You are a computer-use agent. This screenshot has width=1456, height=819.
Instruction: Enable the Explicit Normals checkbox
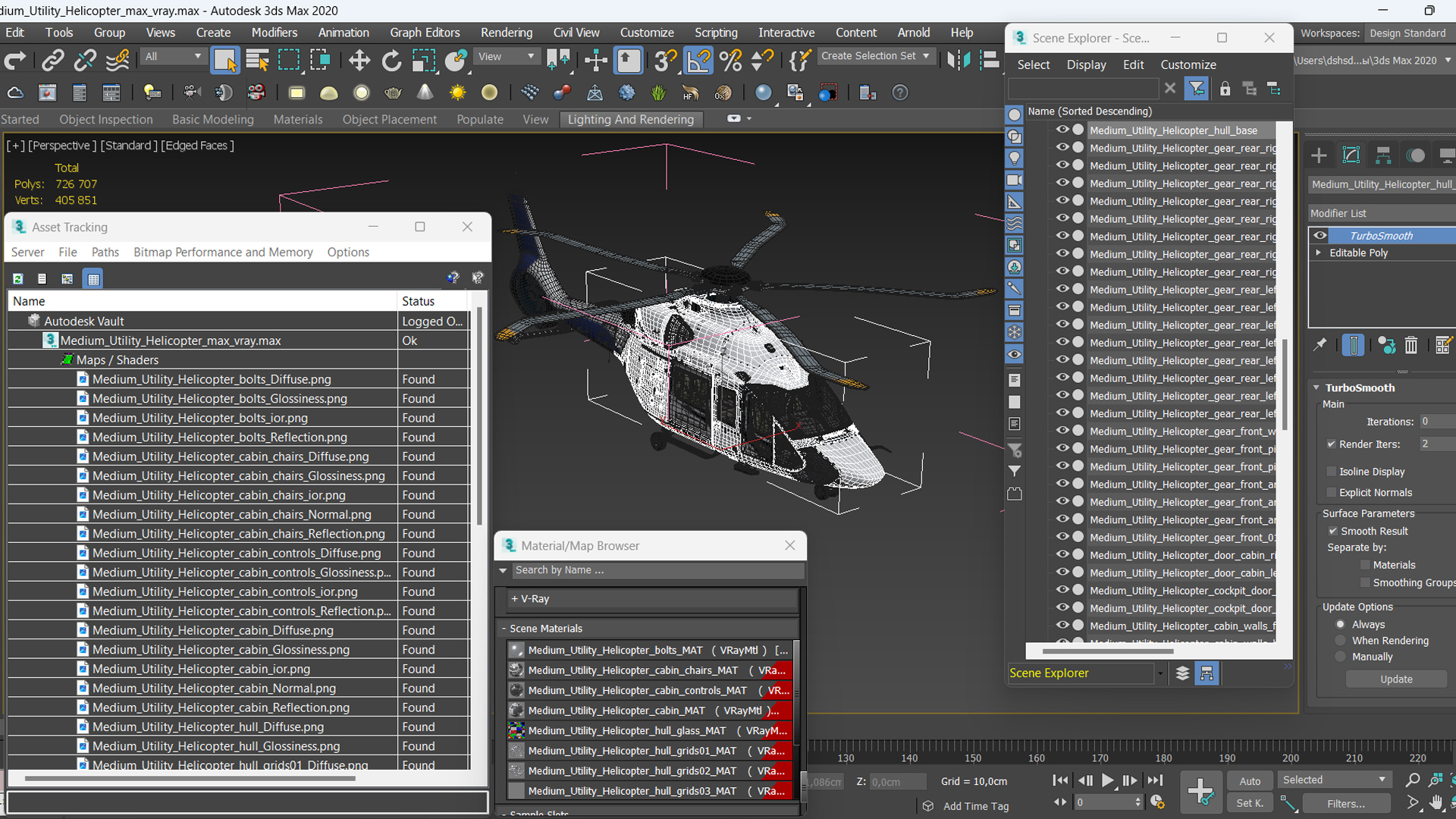[x=1332, y=493]
